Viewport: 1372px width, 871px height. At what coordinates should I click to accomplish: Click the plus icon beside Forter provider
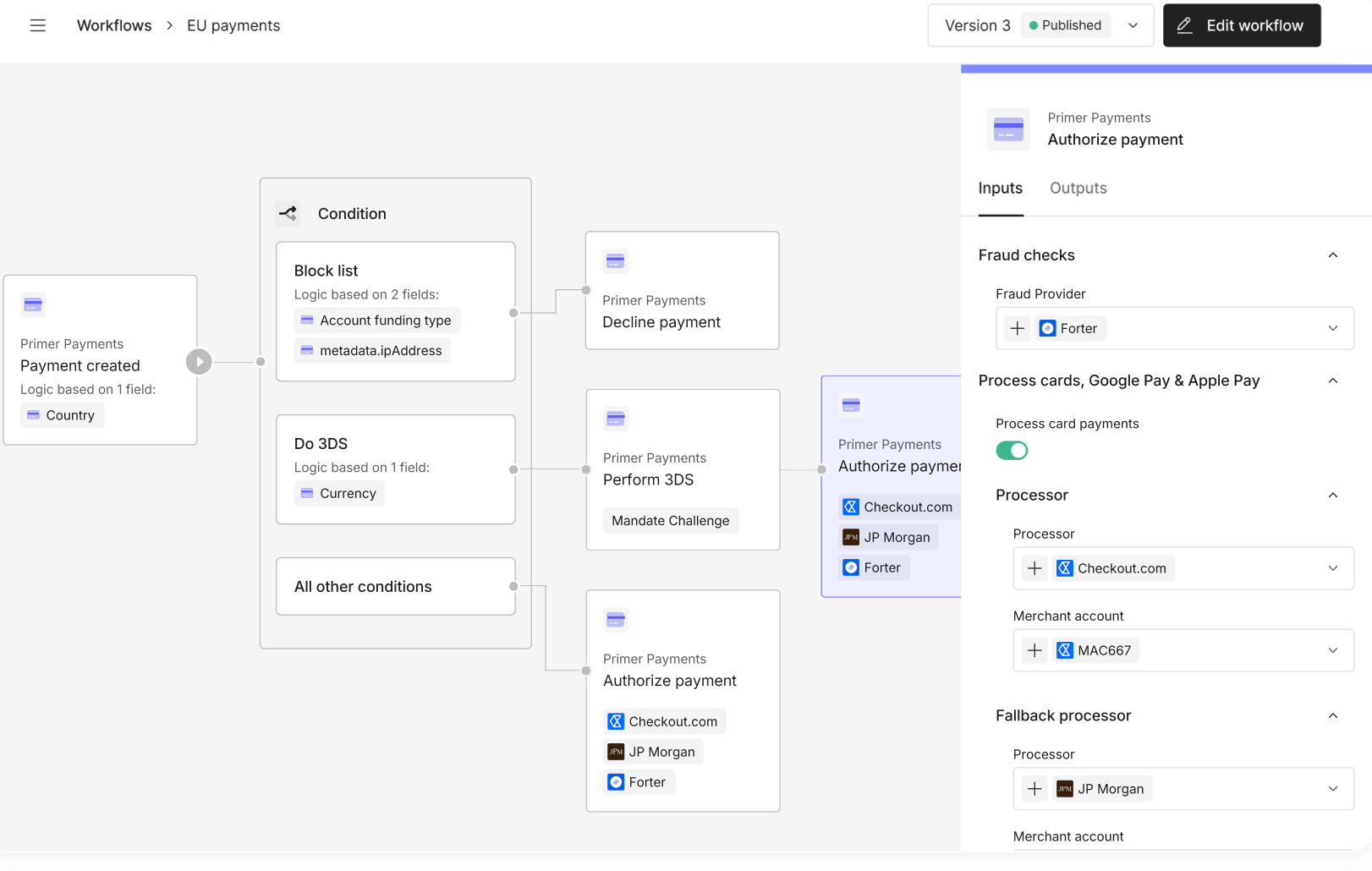pyautogui.click(x=1018, y=328)
